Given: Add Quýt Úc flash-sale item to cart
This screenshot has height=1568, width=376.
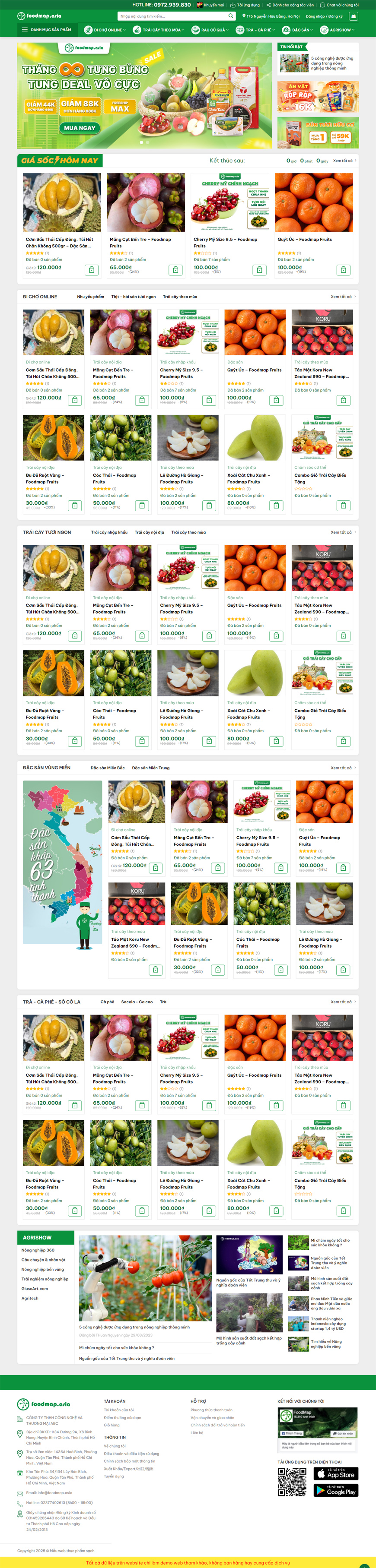Looking at the screenshot, I should coord(344,270).
